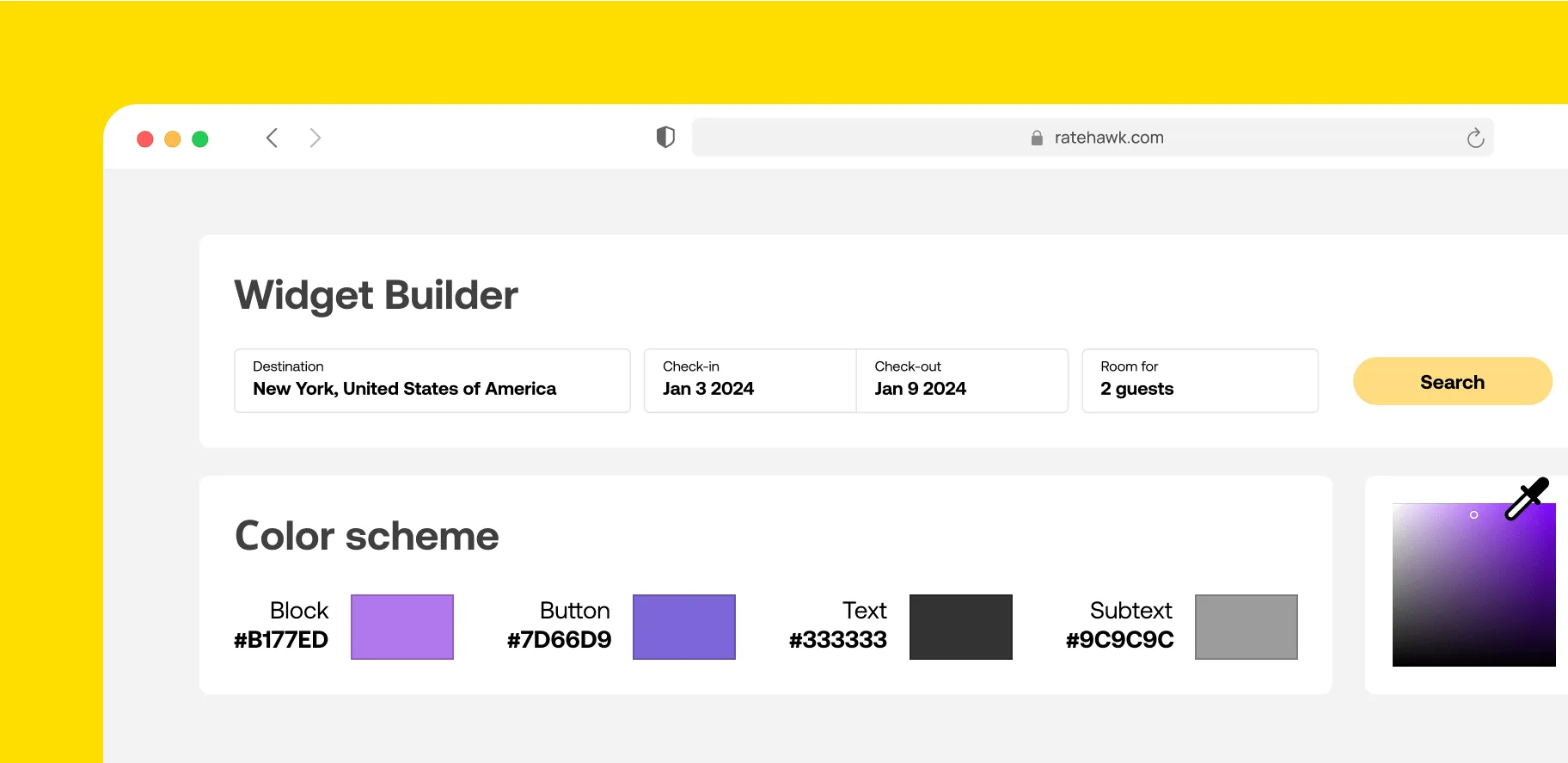
Task: Click the green fullscreen window dot
Action: pyautogui.click(x=200, y=139)
